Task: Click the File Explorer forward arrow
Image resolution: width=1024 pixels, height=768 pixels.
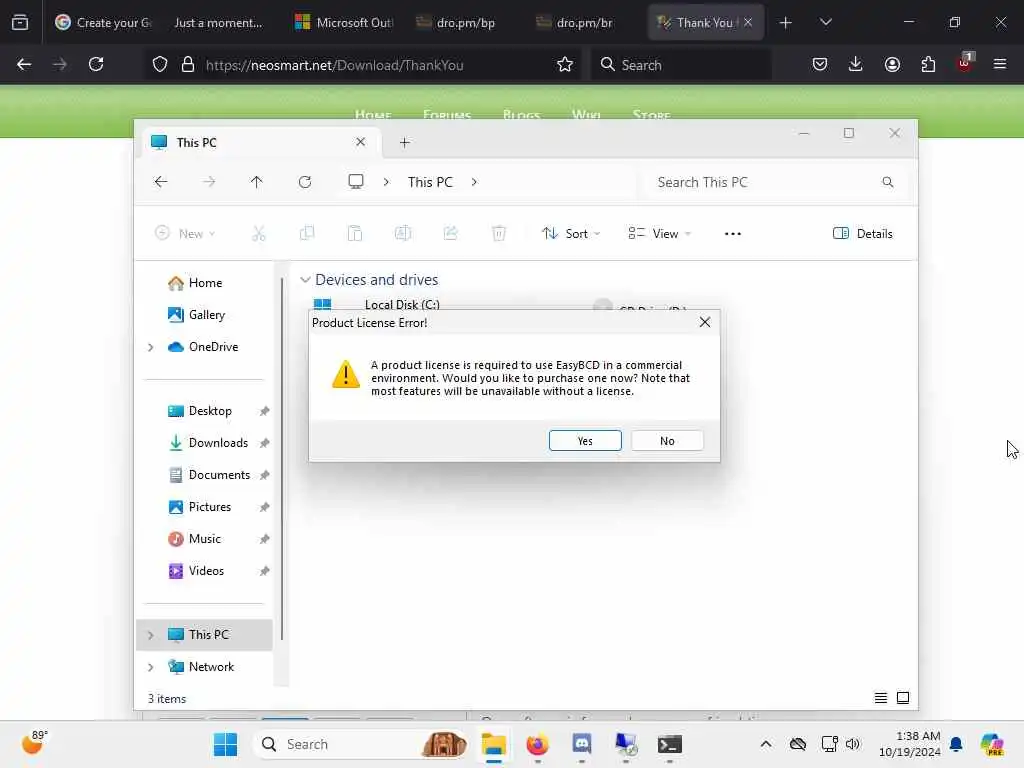Action: (x=209, y=182)
